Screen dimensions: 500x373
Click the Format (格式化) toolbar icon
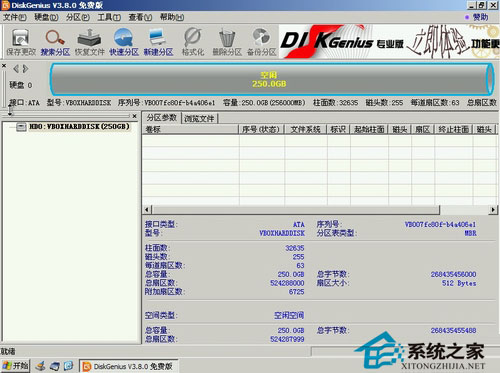pyautogui.click(x=193, y=41)
